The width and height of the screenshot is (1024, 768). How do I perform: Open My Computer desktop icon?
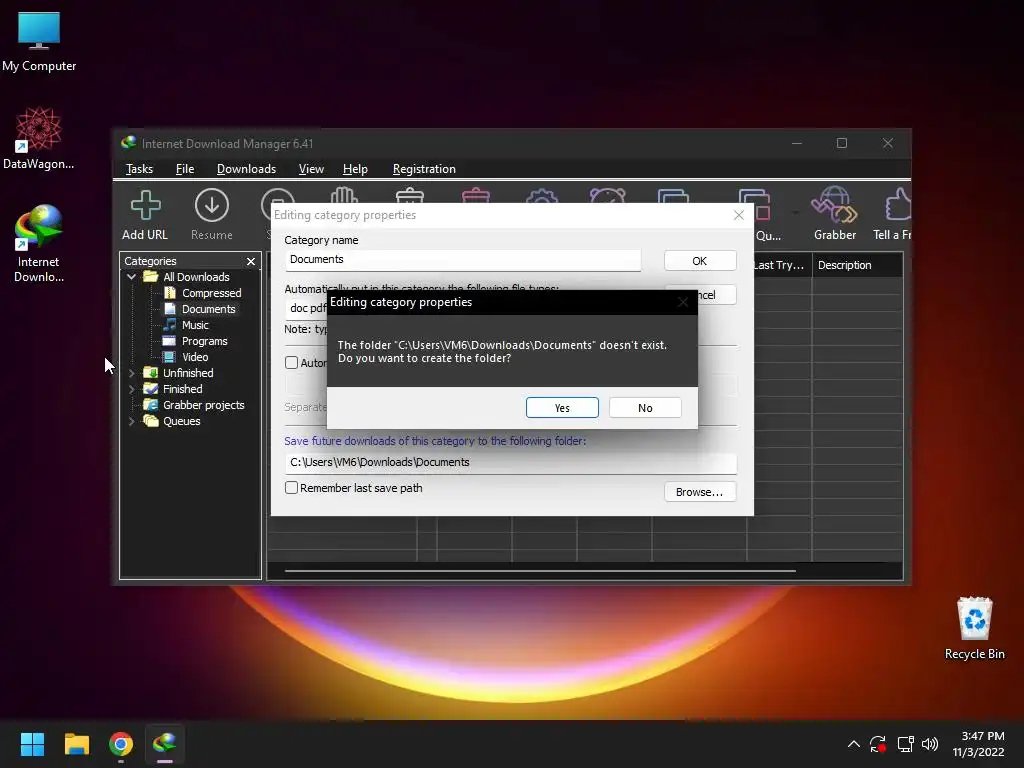(x=39, y=42)
